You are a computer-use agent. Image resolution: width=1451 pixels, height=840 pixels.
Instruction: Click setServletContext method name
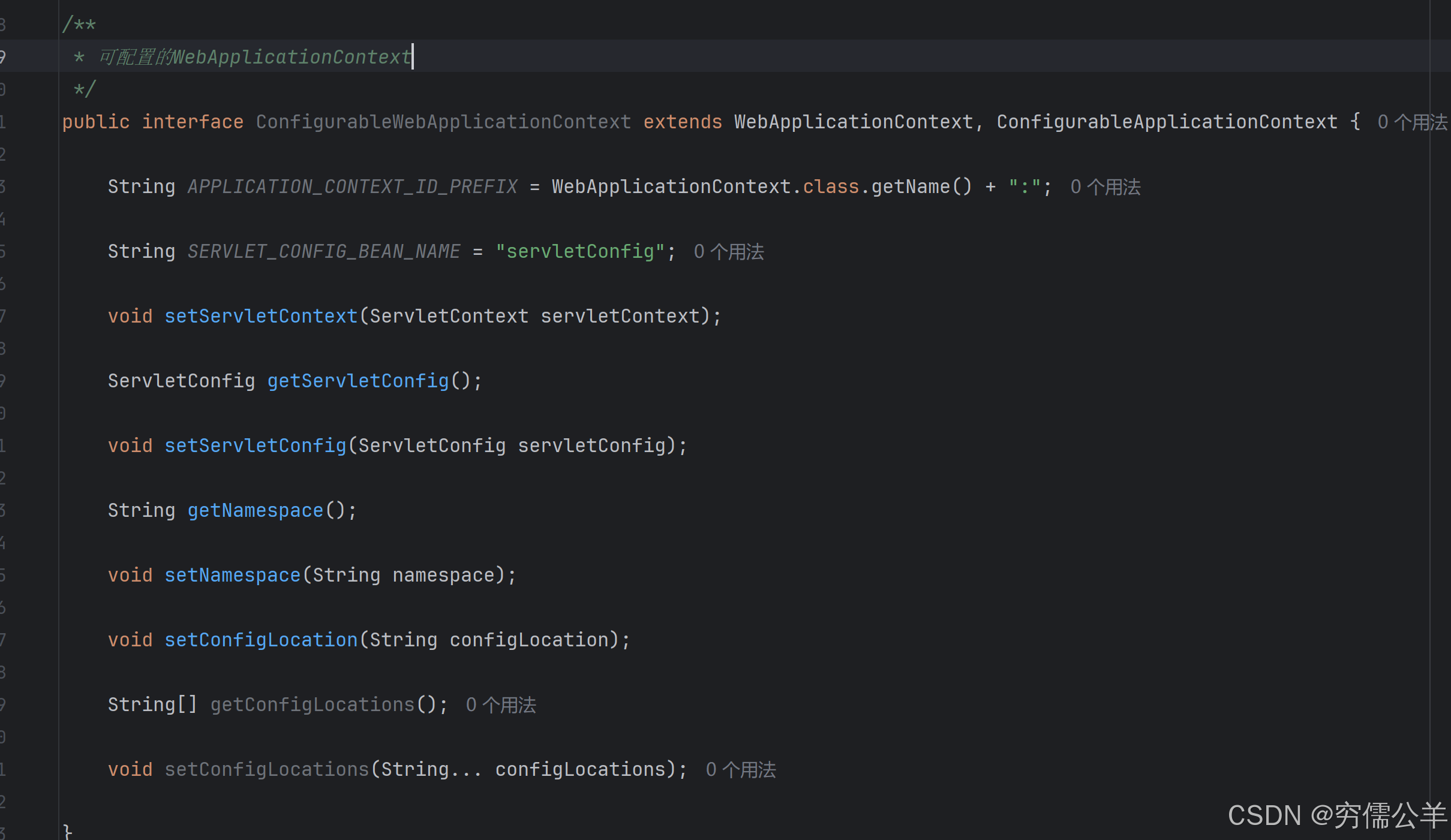(x=261, y=317)
